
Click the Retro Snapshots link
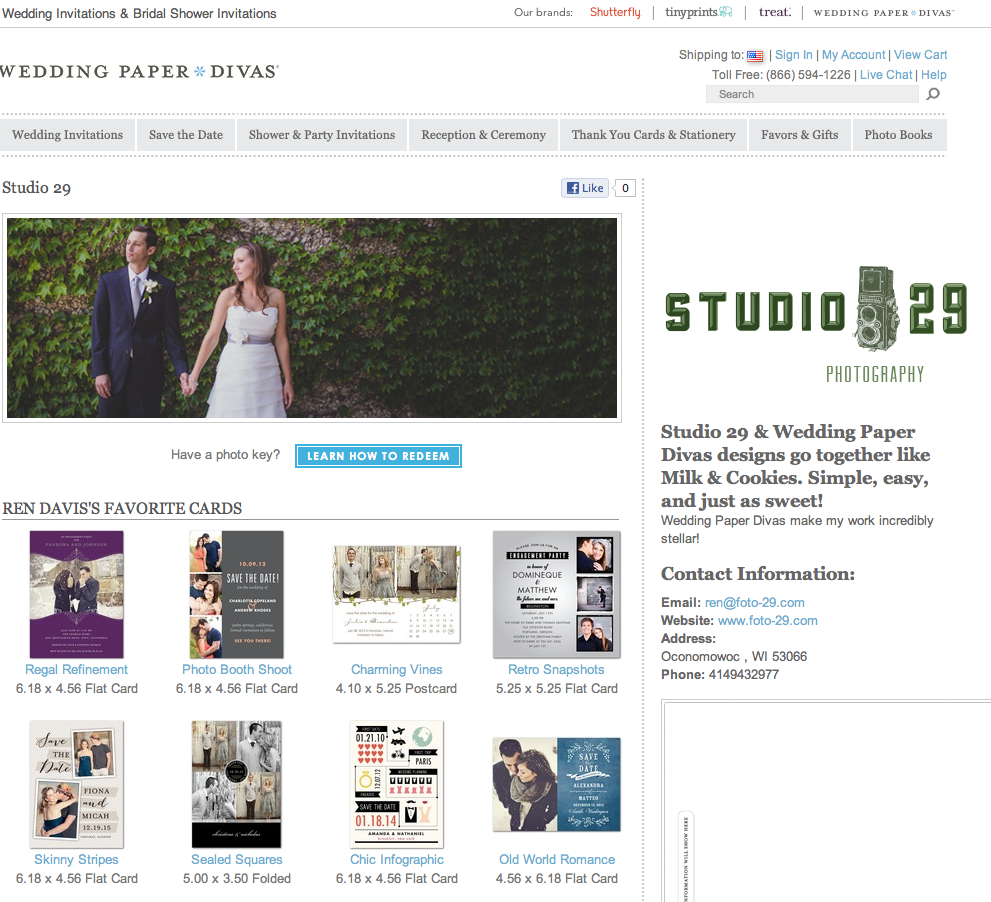pos(556,669)
